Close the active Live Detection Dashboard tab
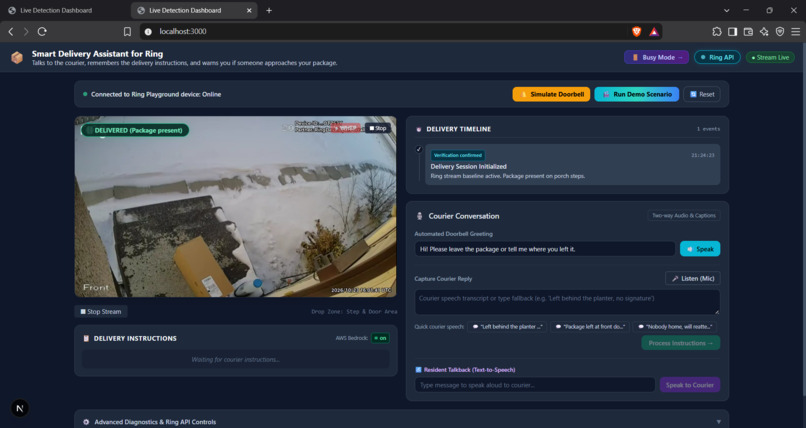The height and width of the screenshot is (428, 806). pos(249,10)
